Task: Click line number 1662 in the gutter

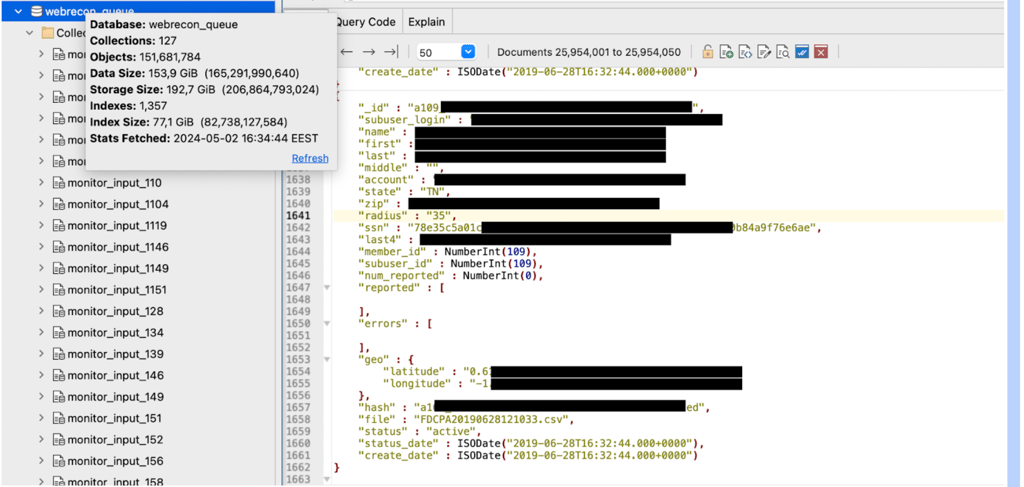Action: (298, 467)
